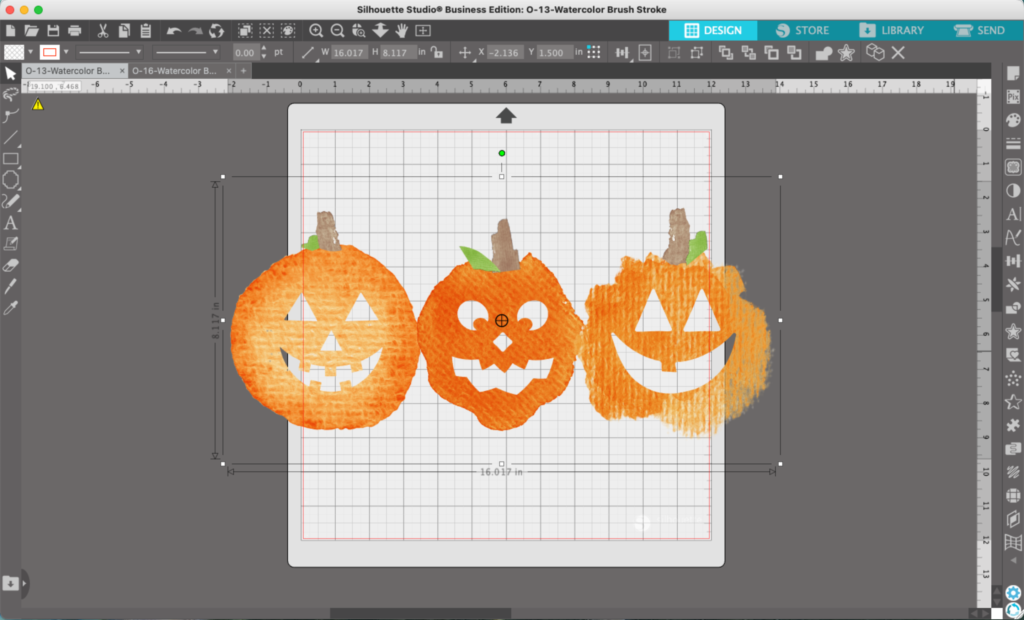1024x620 pixels.
Task: Select the Rectangle drawing tool
Action: point(10,159)
